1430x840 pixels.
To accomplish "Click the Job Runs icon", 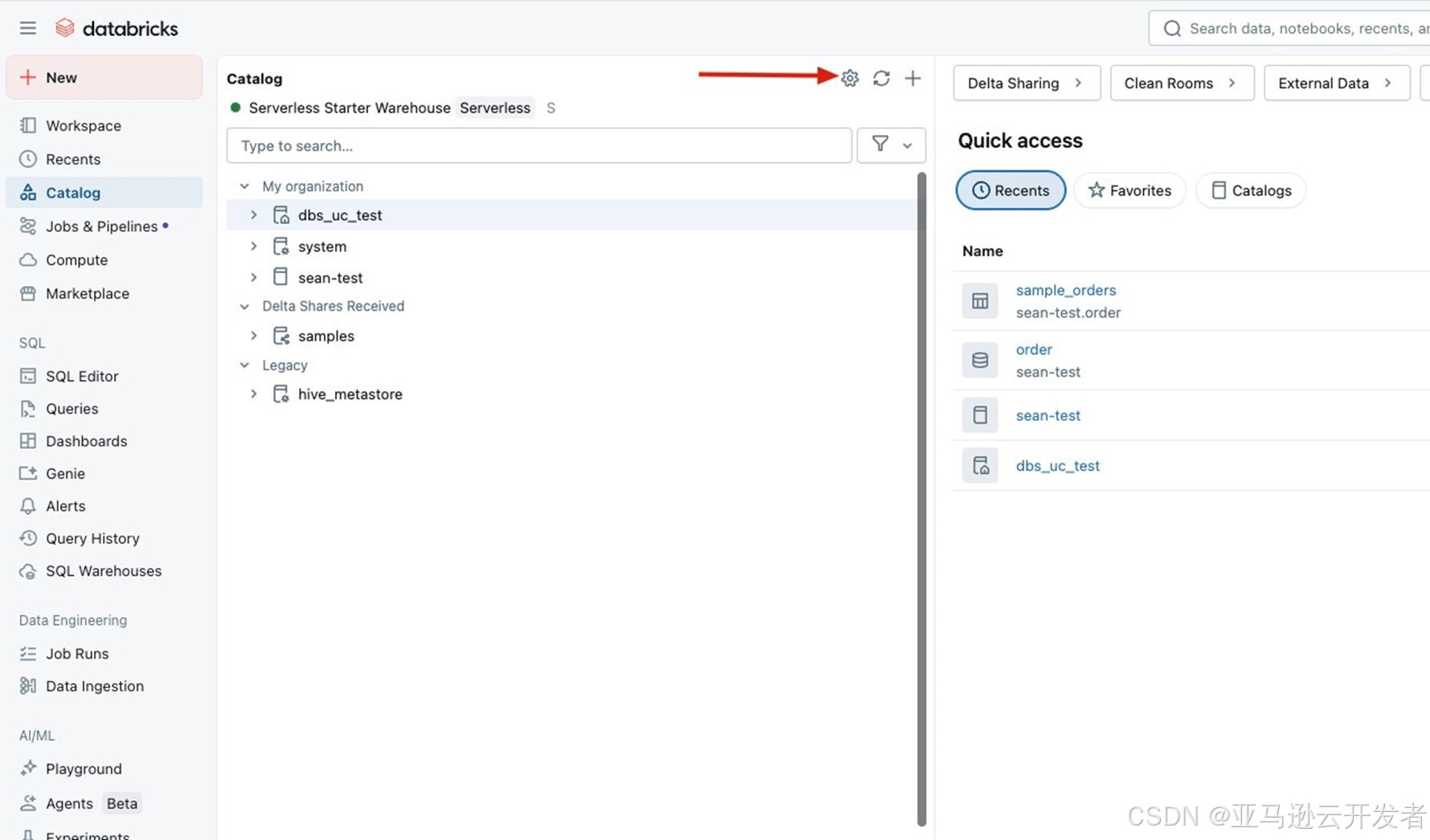I will 28,654.
